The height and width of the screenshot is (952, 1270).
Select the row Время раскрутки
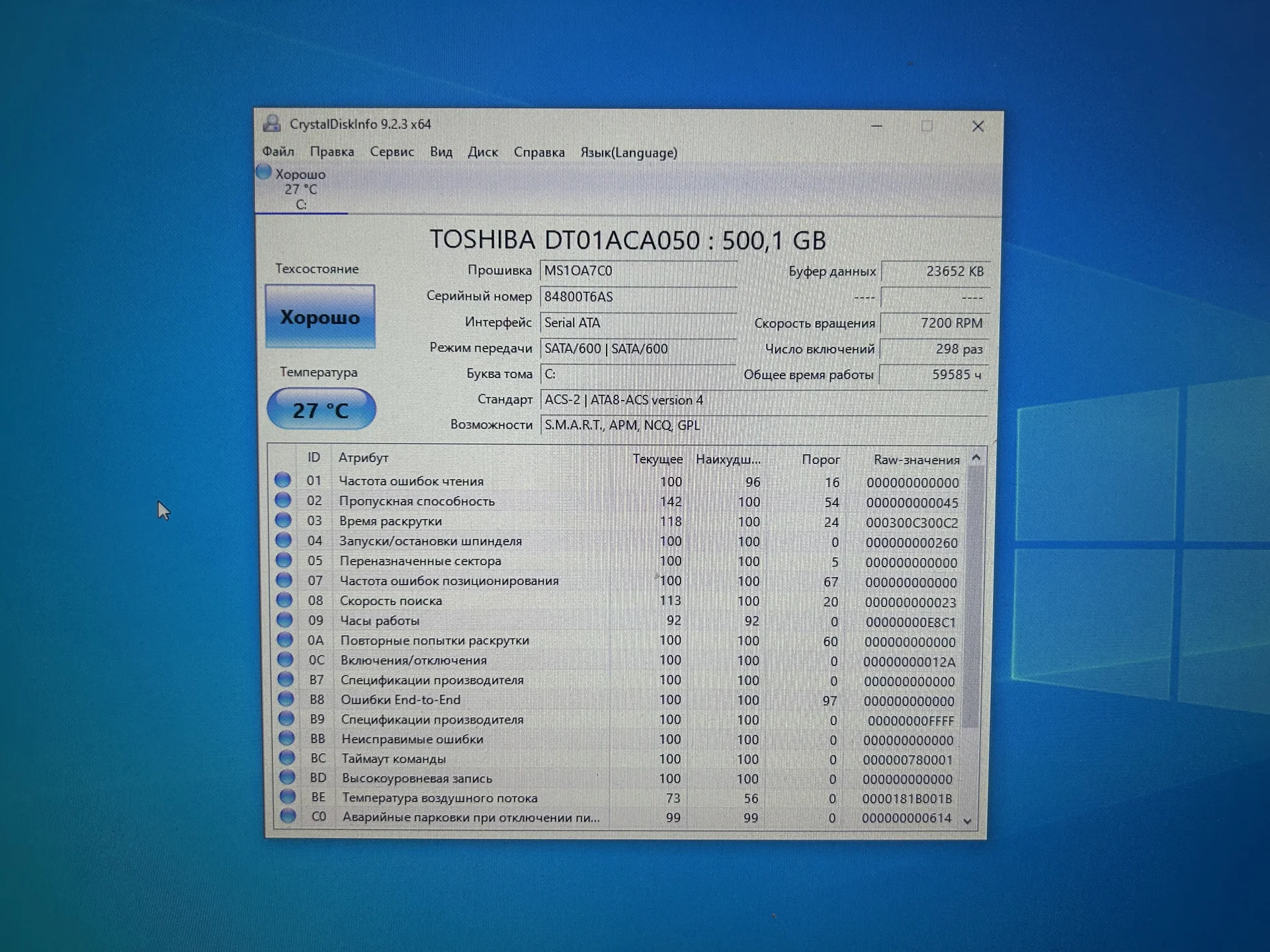(619, 521)
